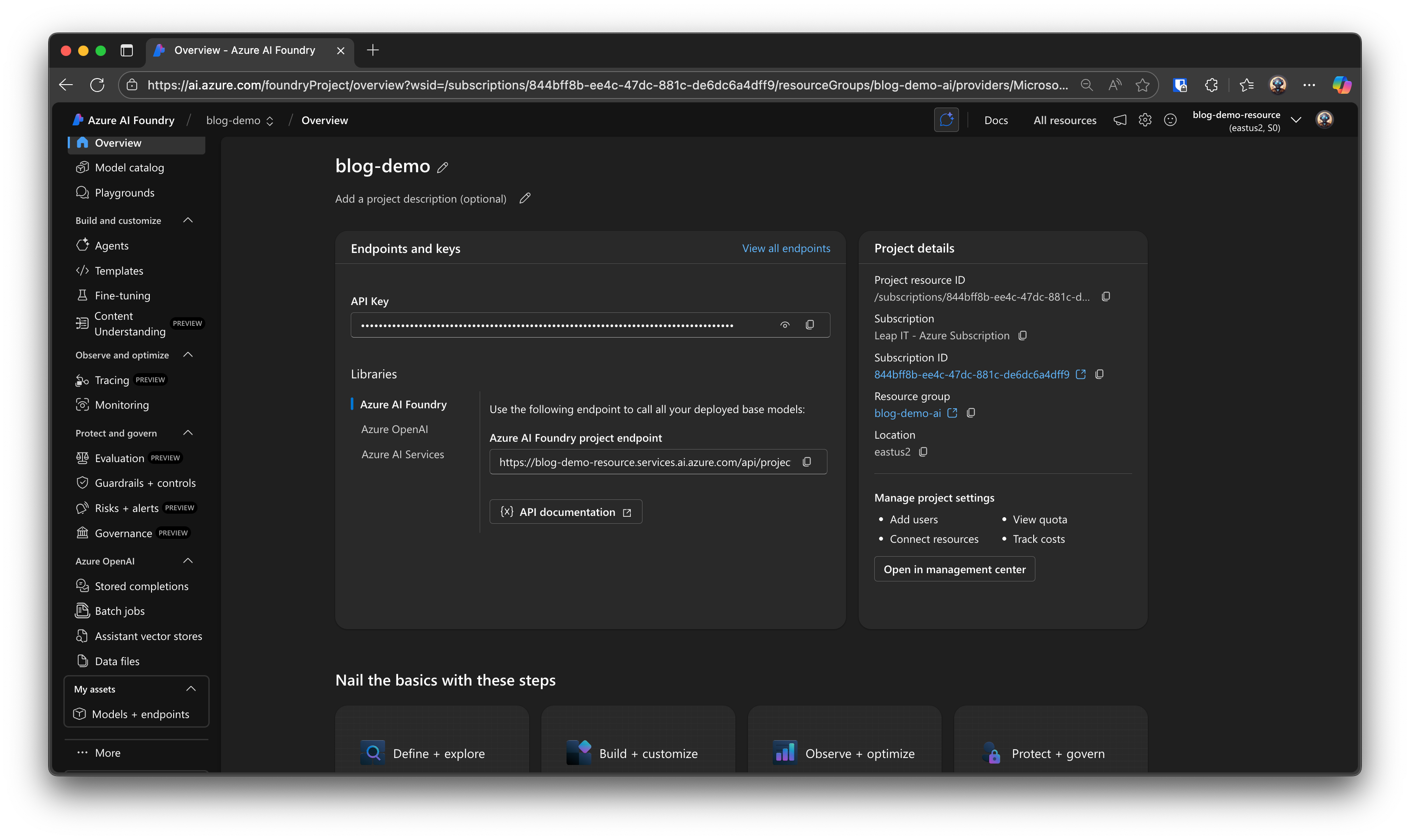Open the announcements megaphone icon
This screenshot has width=1410, height=840.
(1120, 120)
